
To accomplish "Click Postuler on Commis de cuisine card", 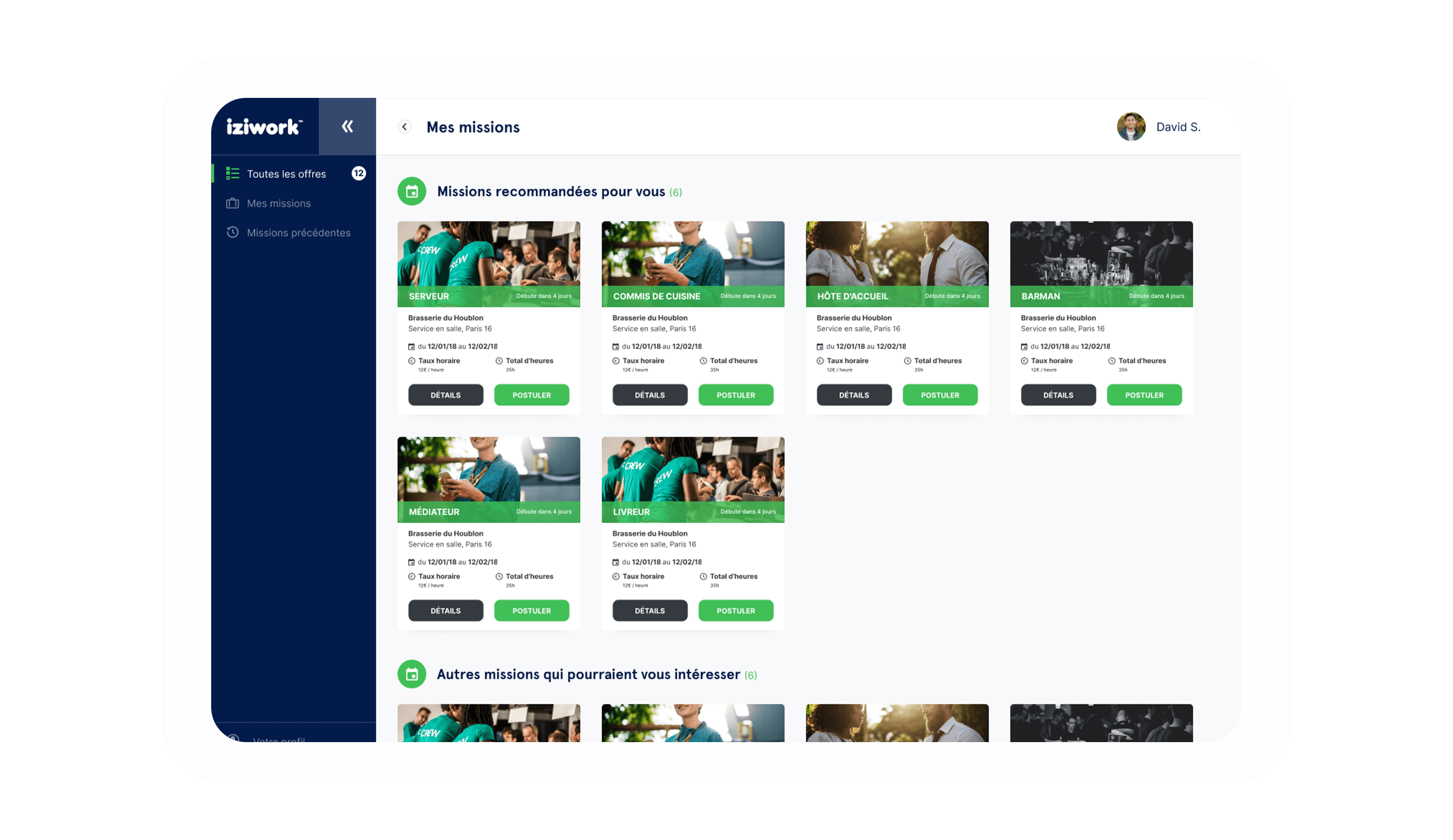I will [735, 395].
